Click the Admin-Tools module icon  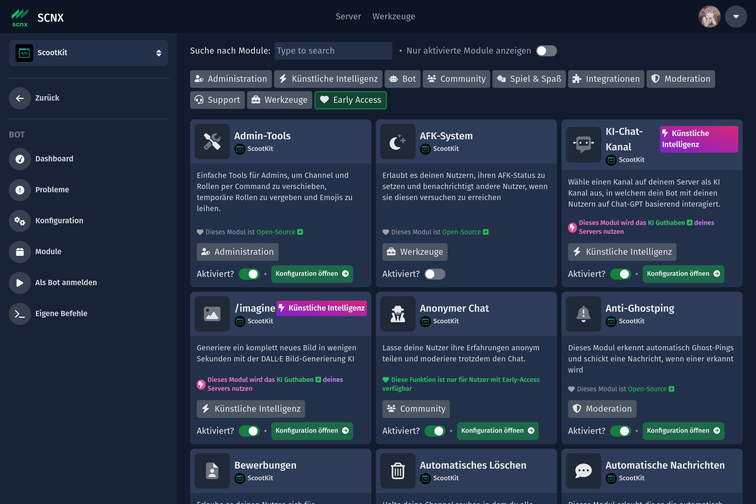click(212, 143)
